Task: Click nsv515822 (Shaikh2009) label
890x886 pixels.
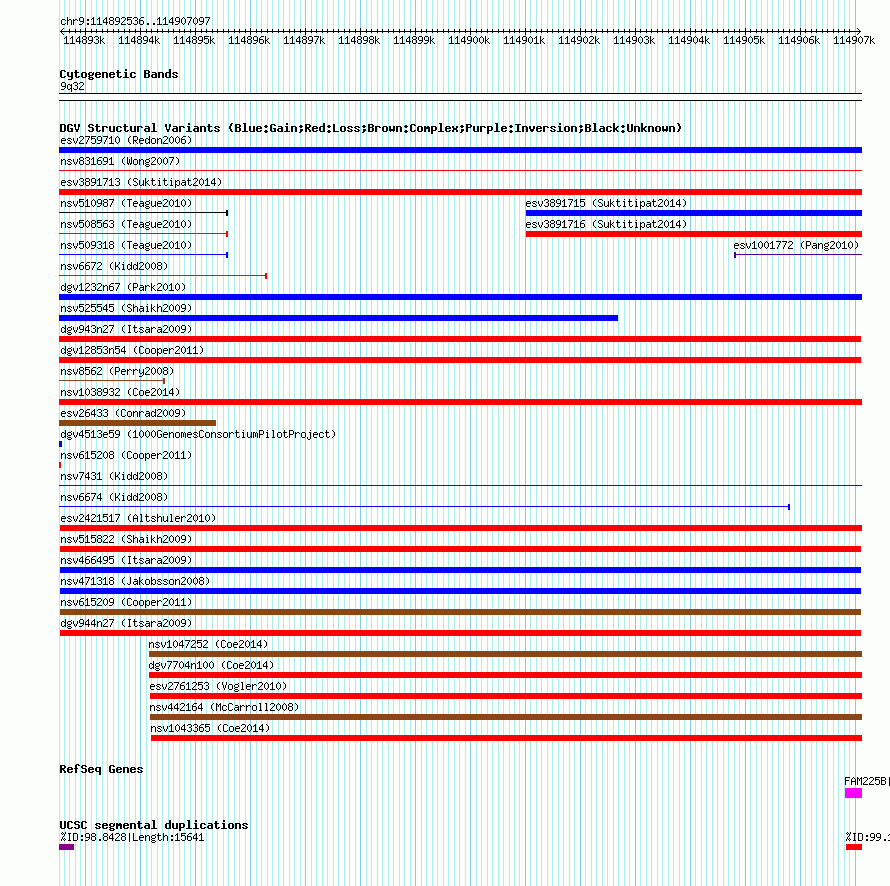Action: coord(126,539)
